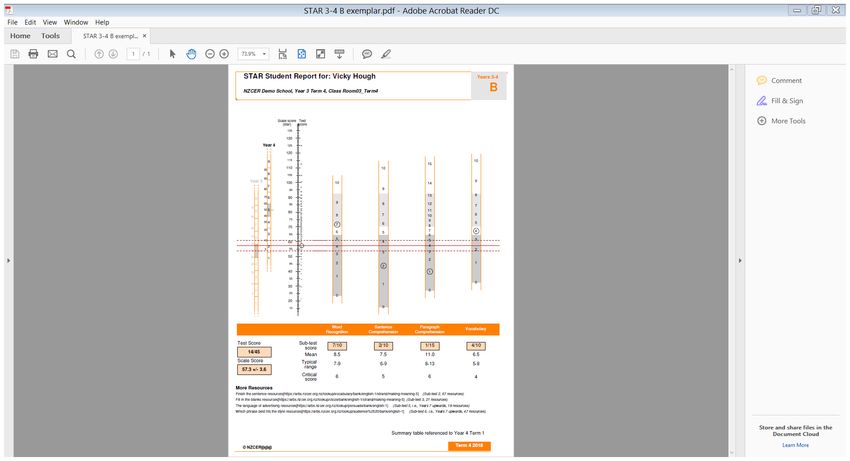
Task: Select Fit one full page icon
Action: [301, 54]
